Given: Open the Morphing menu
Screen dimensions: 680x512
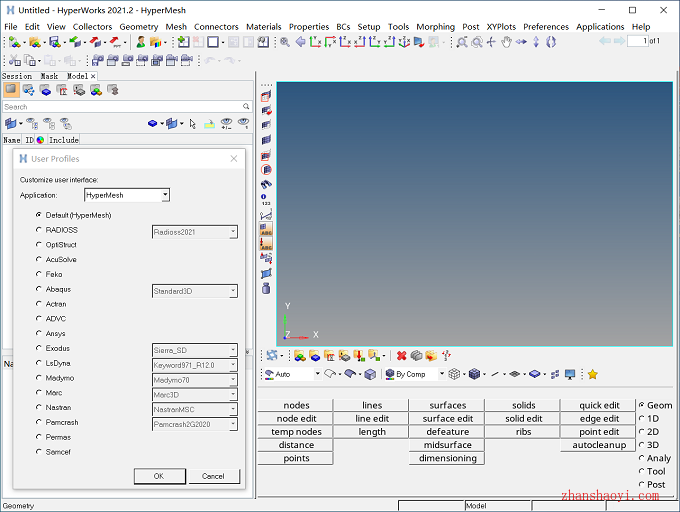Looking at the screenshot, I should click(x=435, y=27).
